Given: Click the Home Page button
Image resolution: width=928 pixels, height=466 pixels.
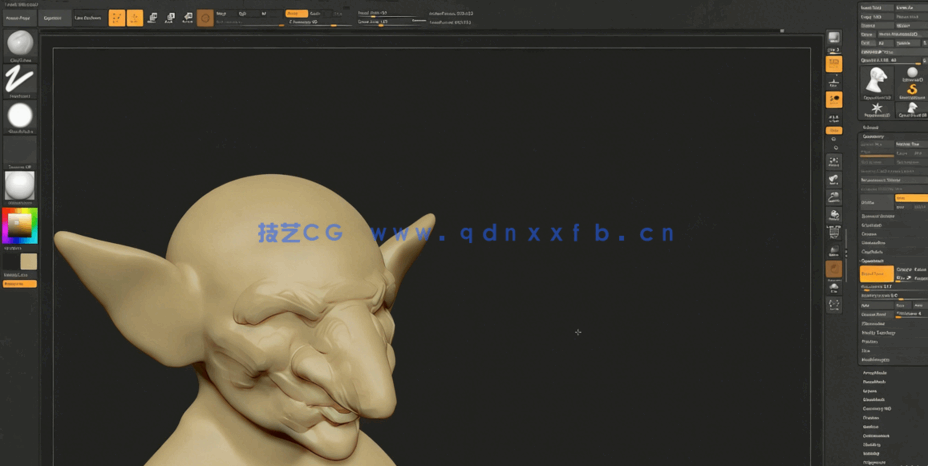Looking at the screenshot, I should 20,18.
